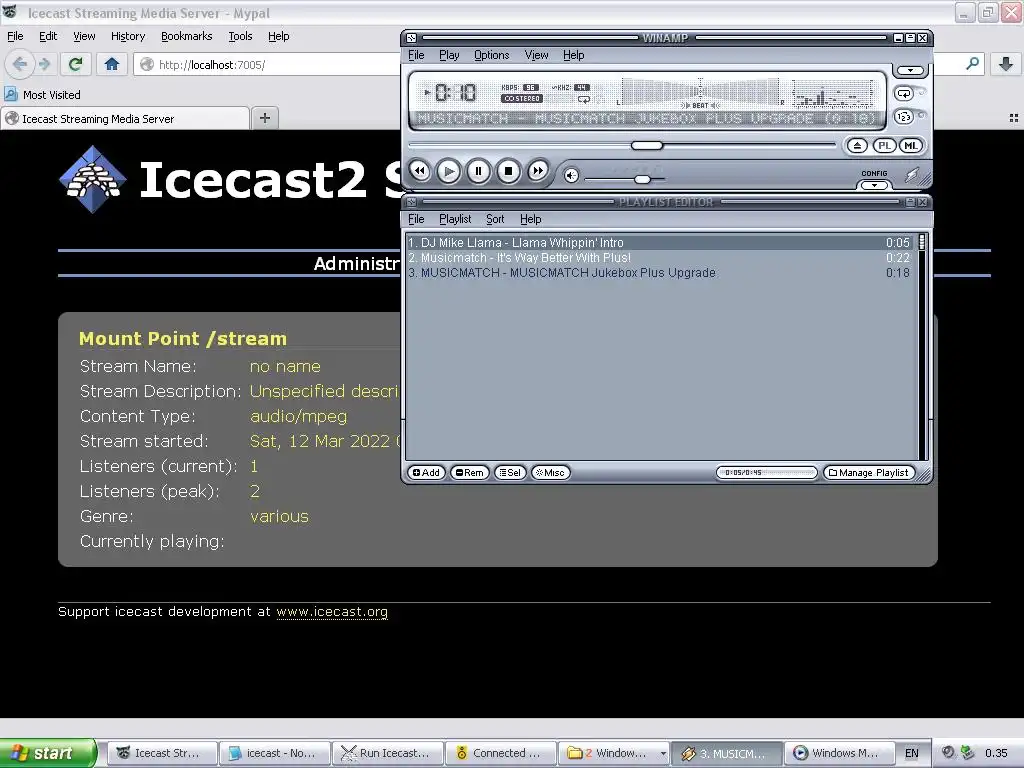1024x768 pixels.
Task: Pause Winamp playback
Action: point(479,171)
